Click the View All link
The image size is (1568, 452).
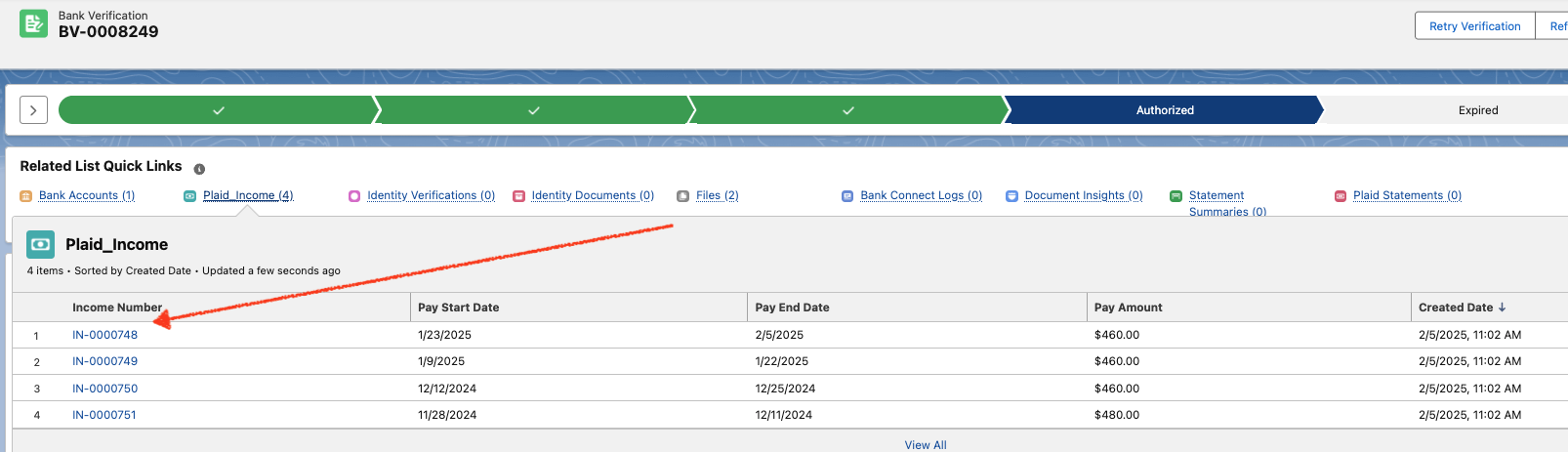926,445
